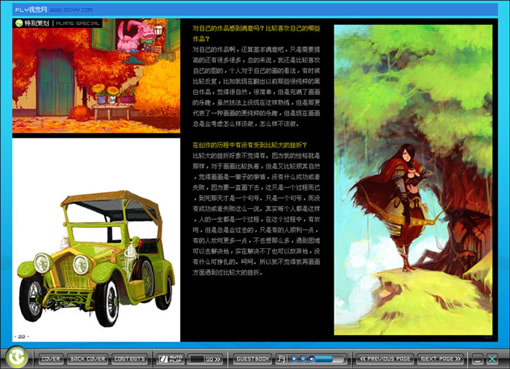
Task: Click the green vintage car illustration
Action: coord(96,258)
